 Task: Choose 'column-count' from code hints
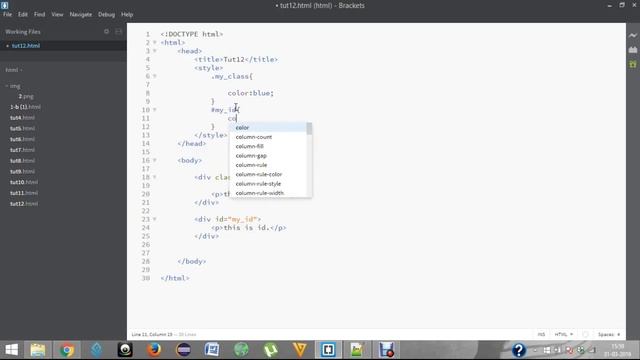(268, 137)
